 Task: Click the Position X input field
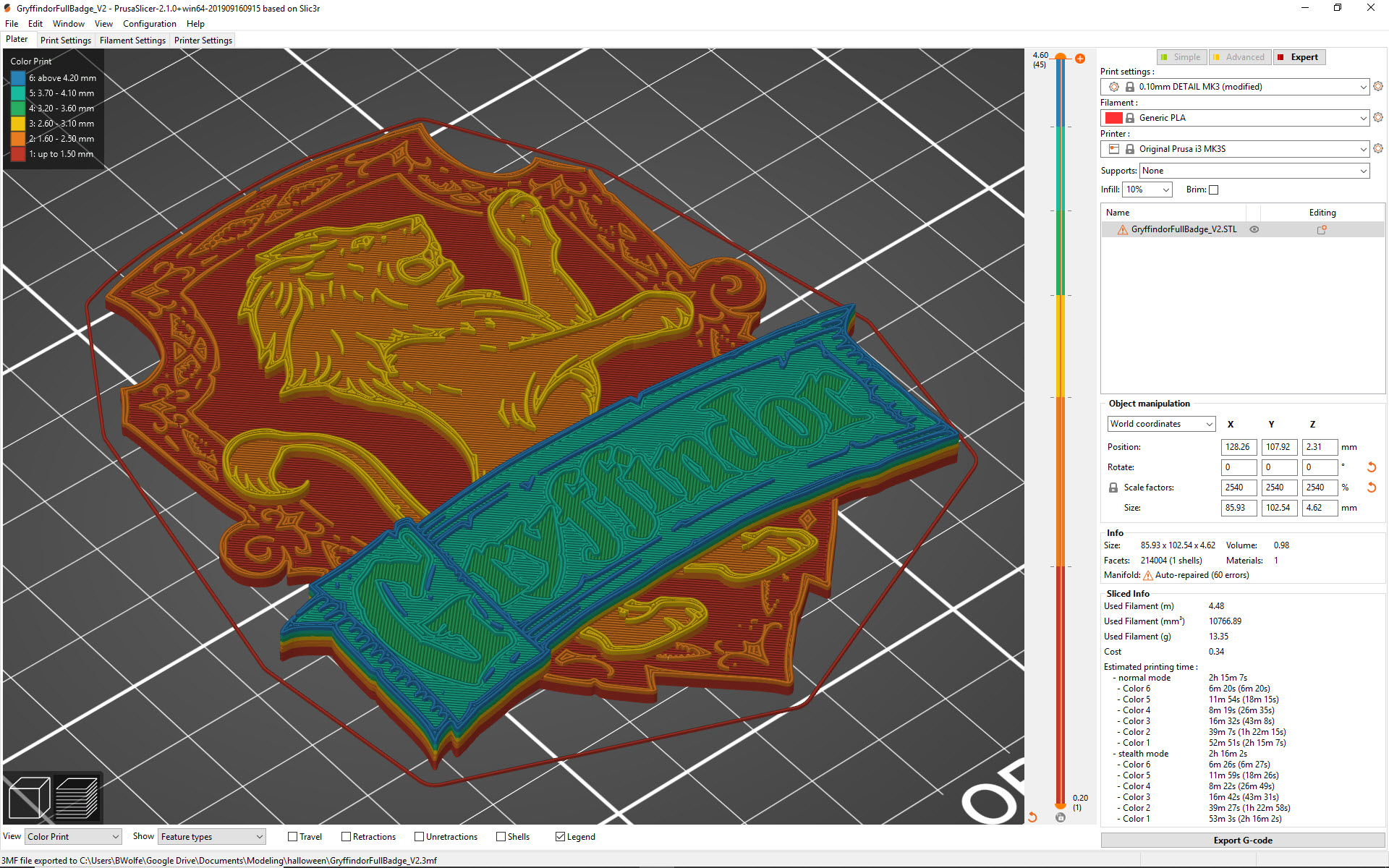coord(1239,447)
